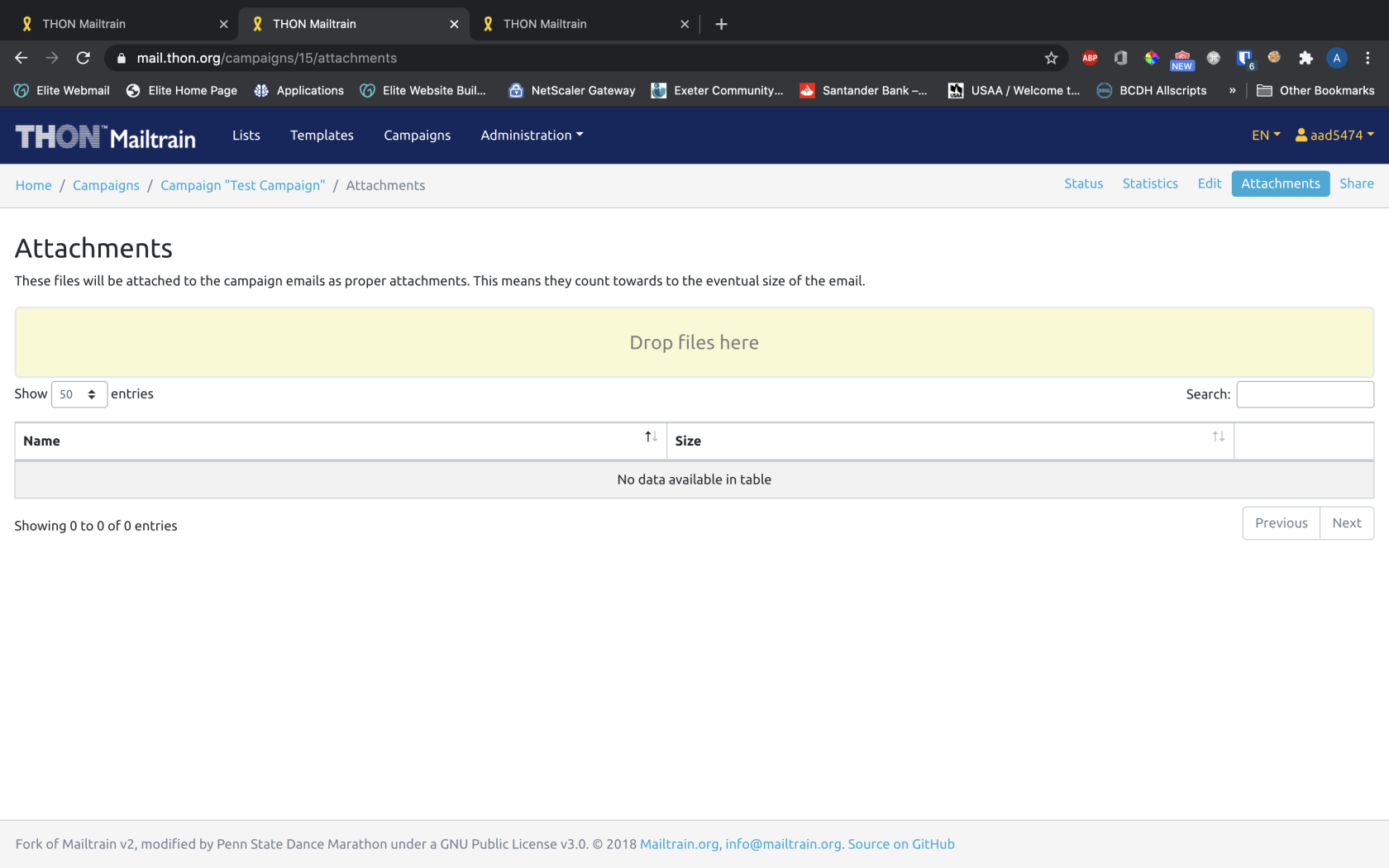Screen dimensions: 1389x868
Task: Close the third THON Mailtrain tab
Action: (685, 24)
